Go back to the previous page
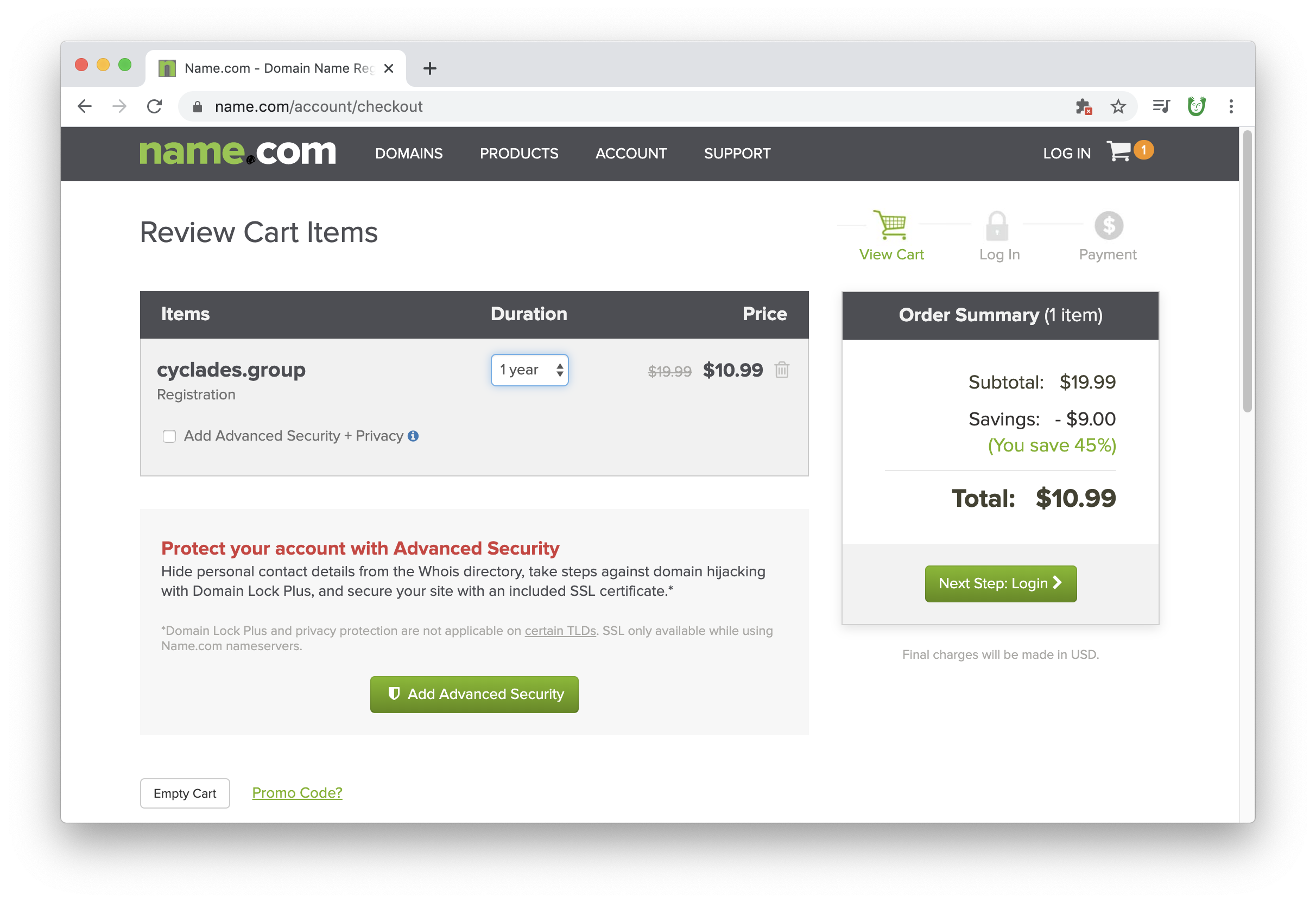Screen dimensions: 1316x903 click(85, 106)
